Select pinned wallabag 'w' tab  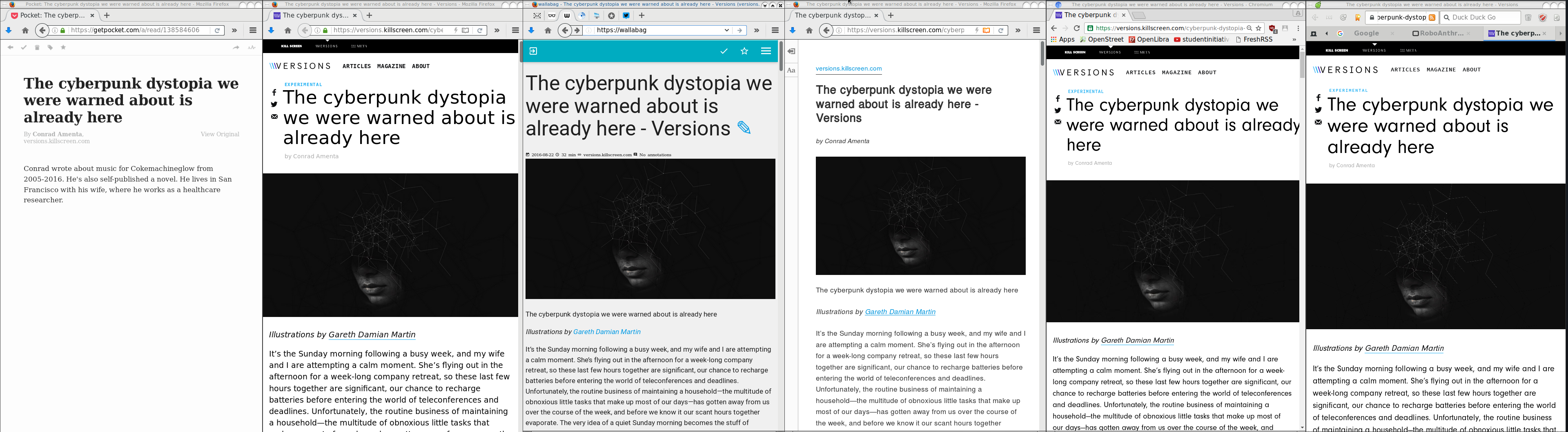[x=567, y=16]
